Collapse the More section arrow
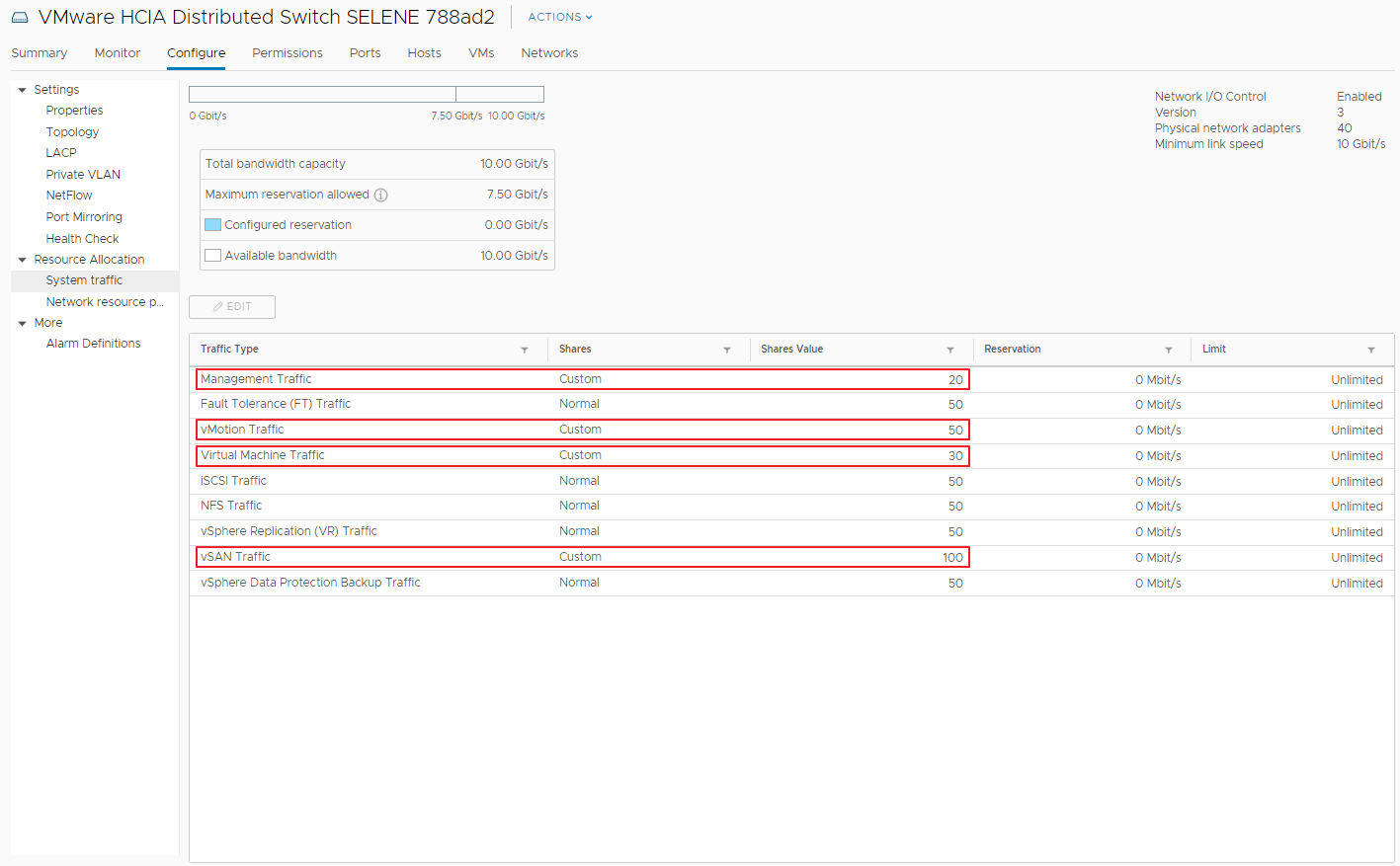The height and width of the screenshot is (866, 1400). pyautogui.click(x=22, y=323)
